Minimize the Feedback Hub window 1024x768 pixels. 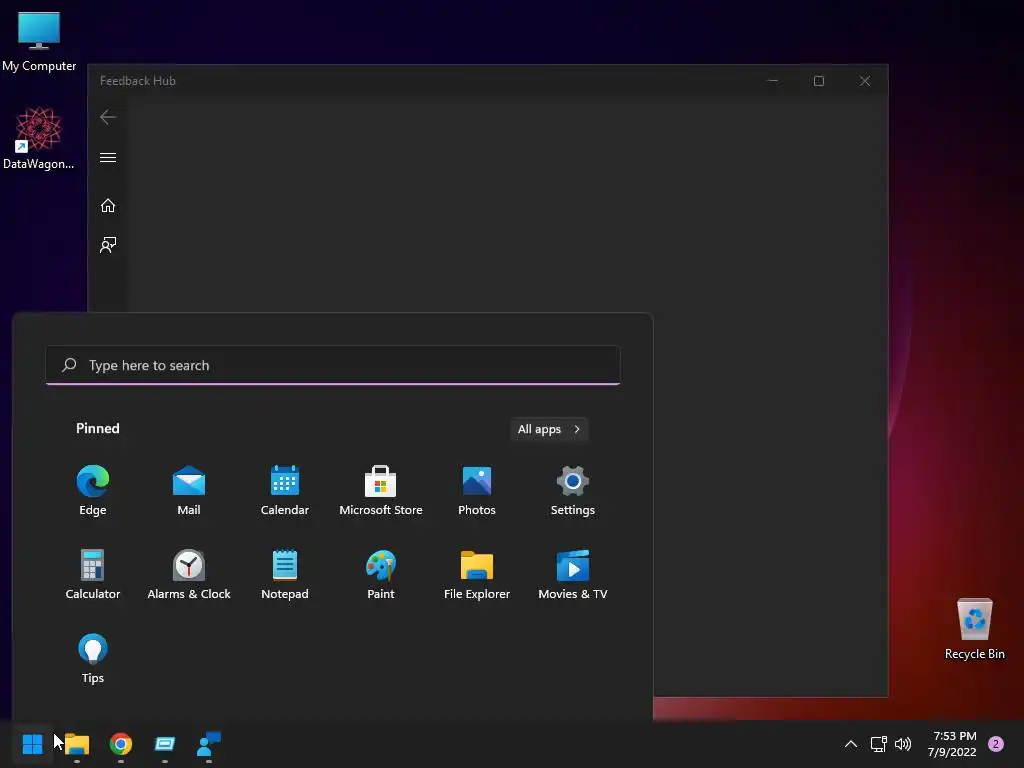click(x=773, y=81)
